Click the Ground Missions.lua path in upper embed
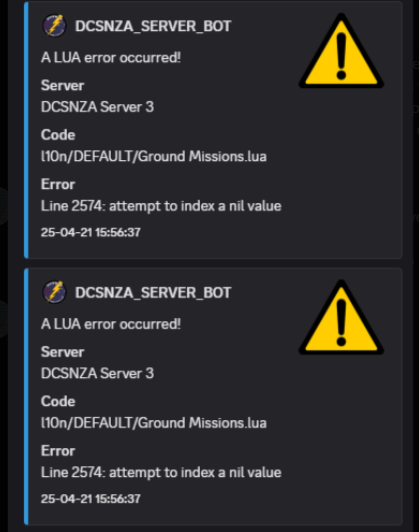 154,156
